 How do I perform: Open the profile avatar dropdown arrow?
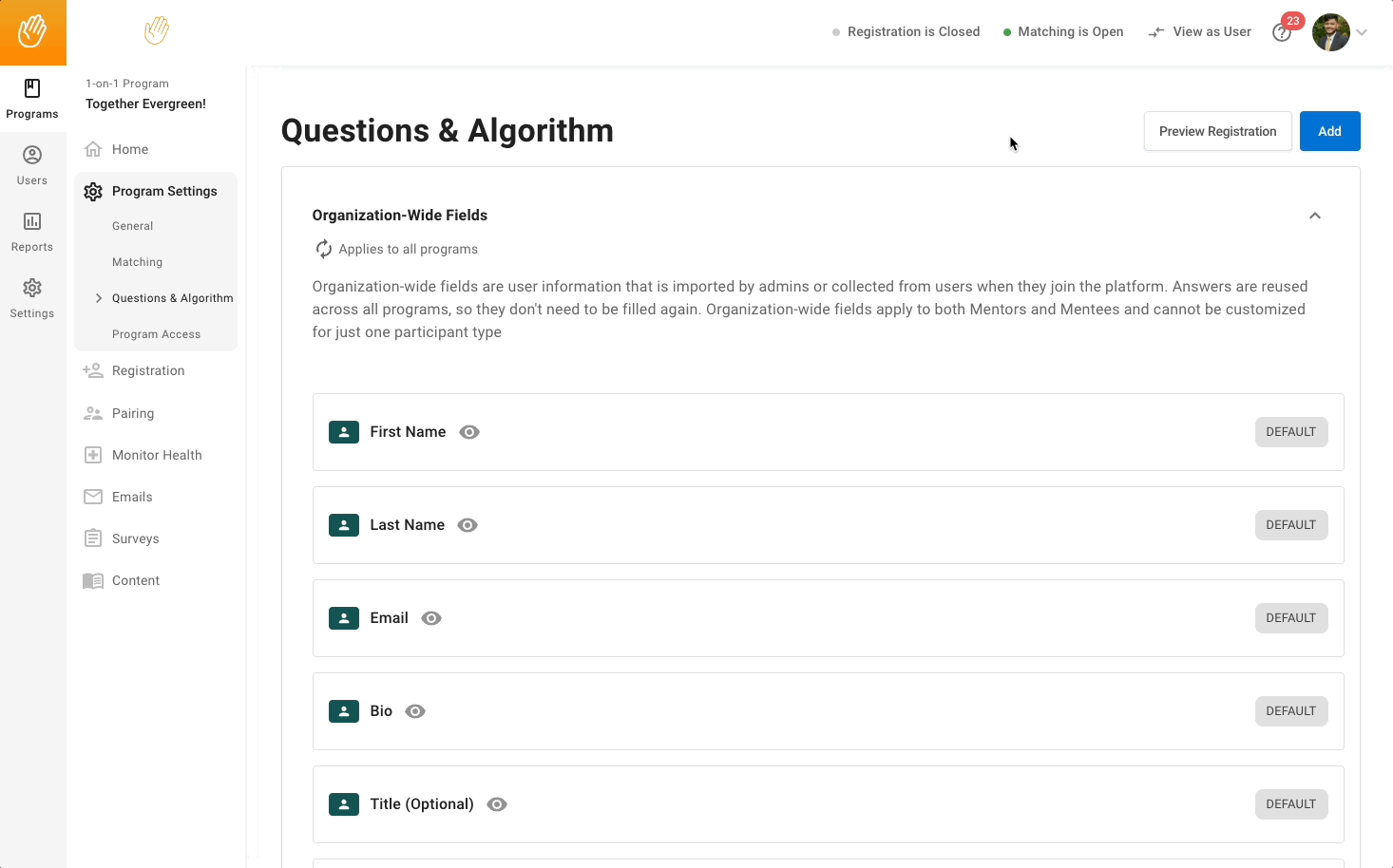(x=1362, y=32)
